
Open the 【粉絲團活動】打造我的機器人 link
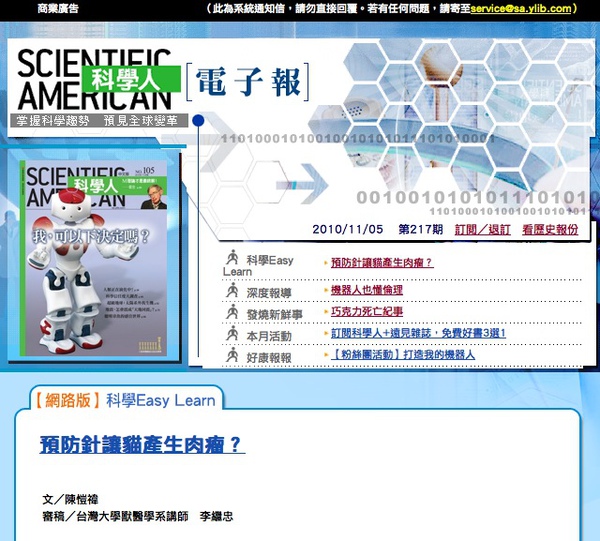tap(403, 354)
